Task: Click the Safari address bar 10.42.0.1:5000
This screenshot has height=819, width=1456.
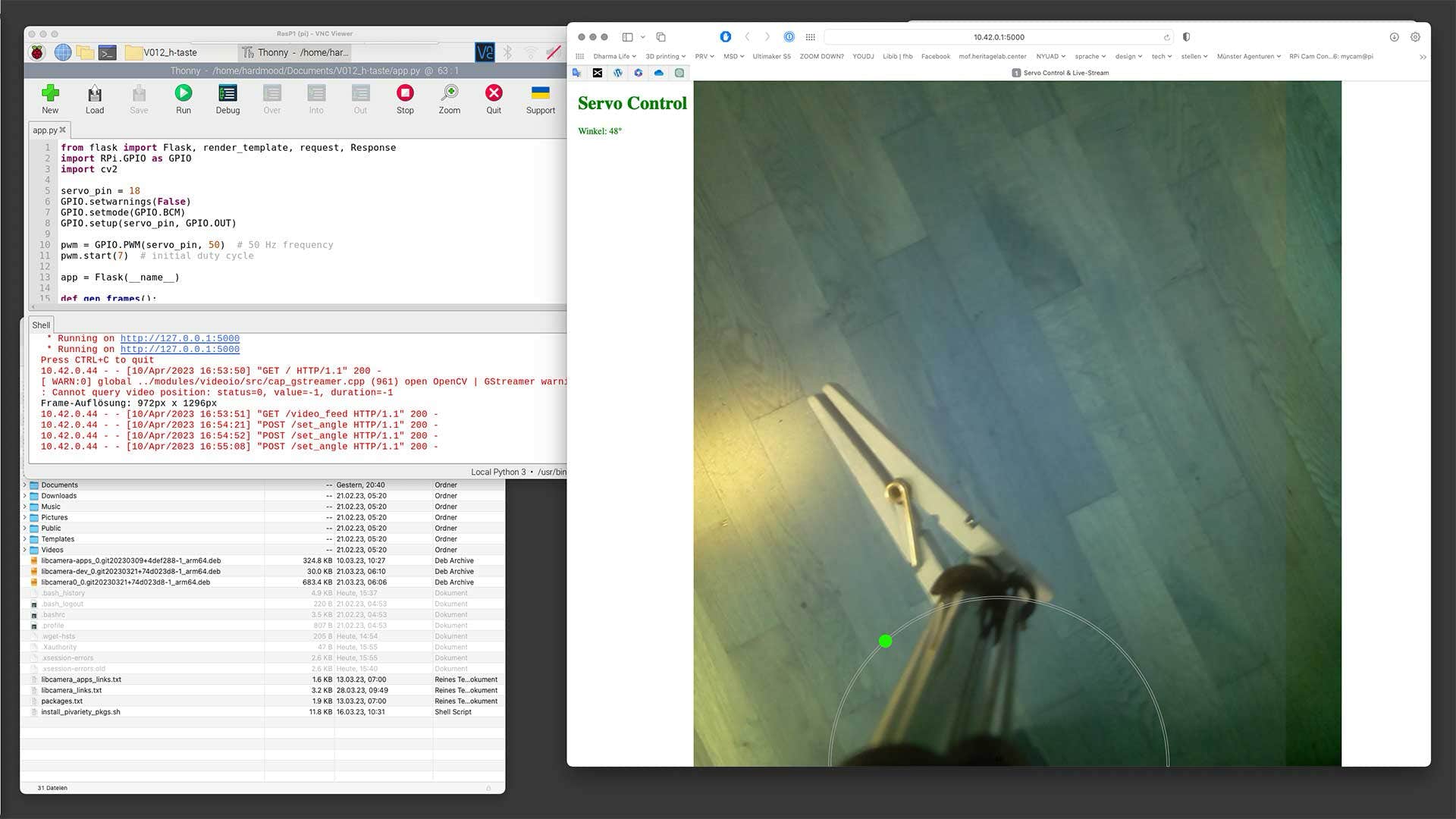Action: [x=999, y=36]
